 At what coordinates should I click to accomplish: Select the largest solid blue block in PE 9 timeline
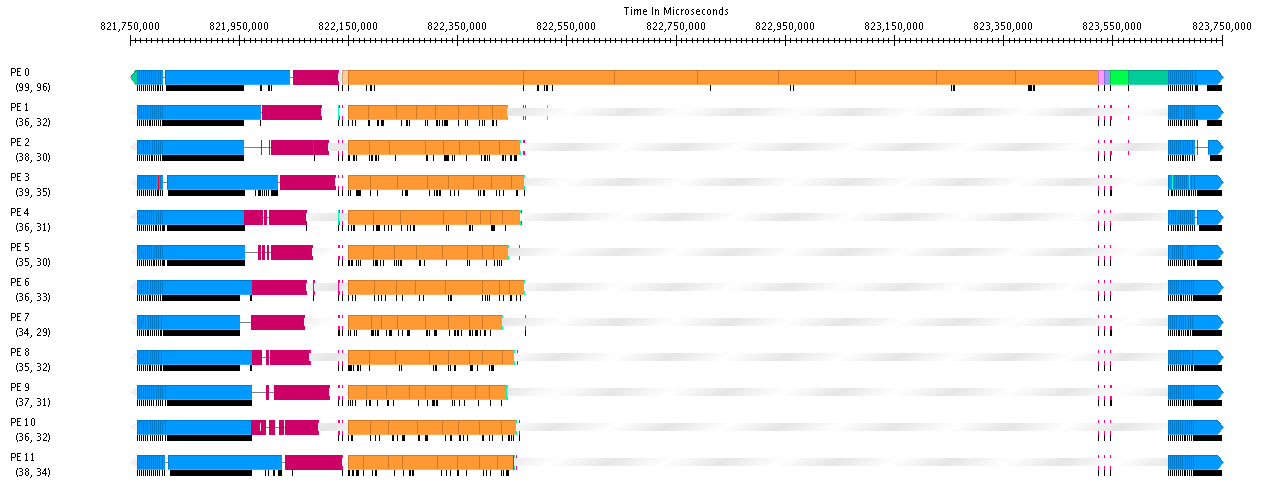point(207,392)
